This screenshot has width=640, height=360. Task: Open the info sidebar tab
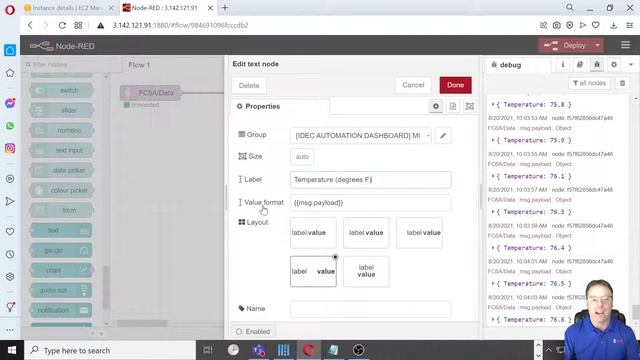[563, 64]
